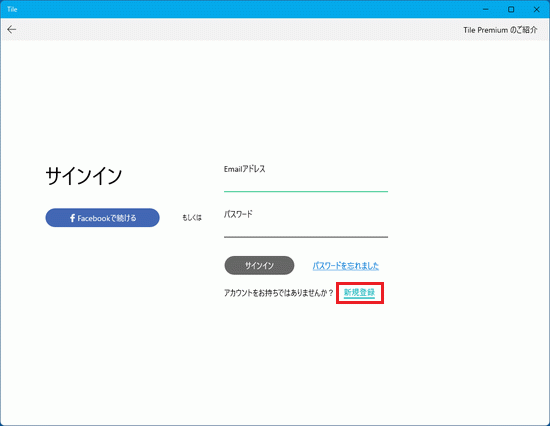
Task: Minimize the Tile window
Action: point(486,9)
